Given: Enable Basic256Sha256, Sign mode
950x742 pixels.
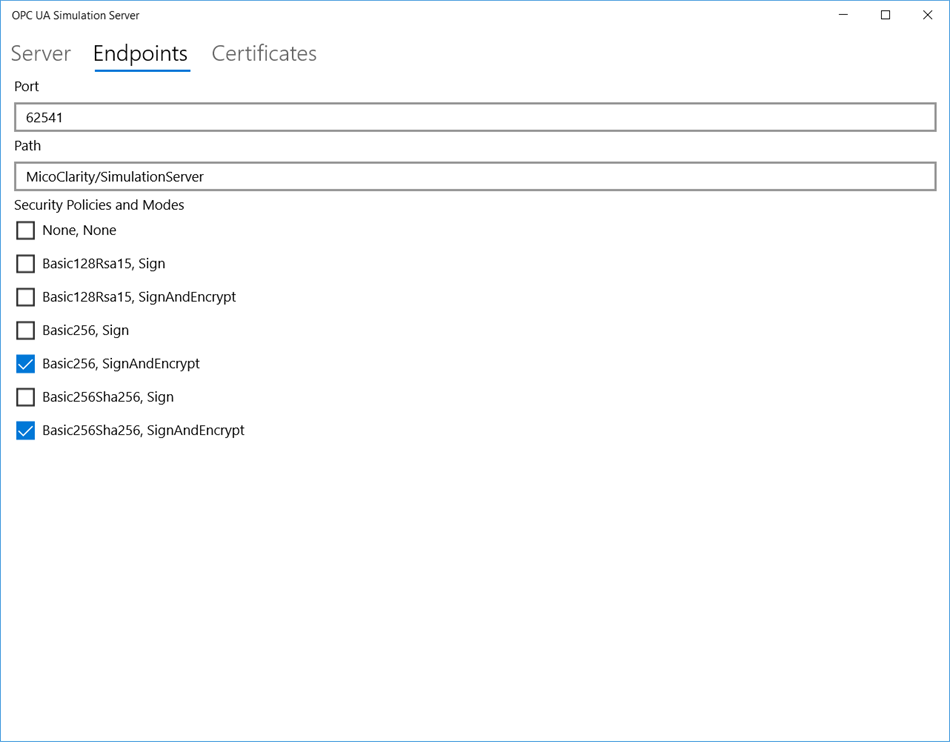Looking at the screenshot, I should coord(25,397).
